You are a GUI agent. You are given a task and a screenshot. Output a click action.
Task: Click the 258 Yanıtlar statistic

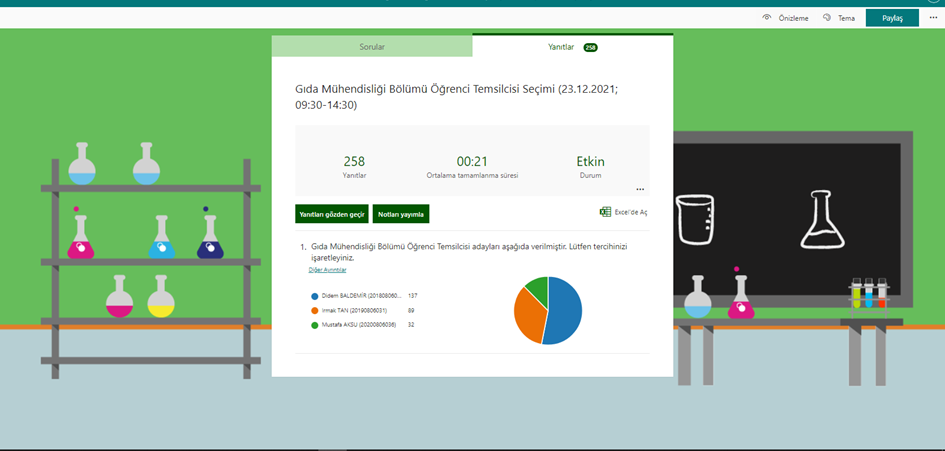coord(354,166)
